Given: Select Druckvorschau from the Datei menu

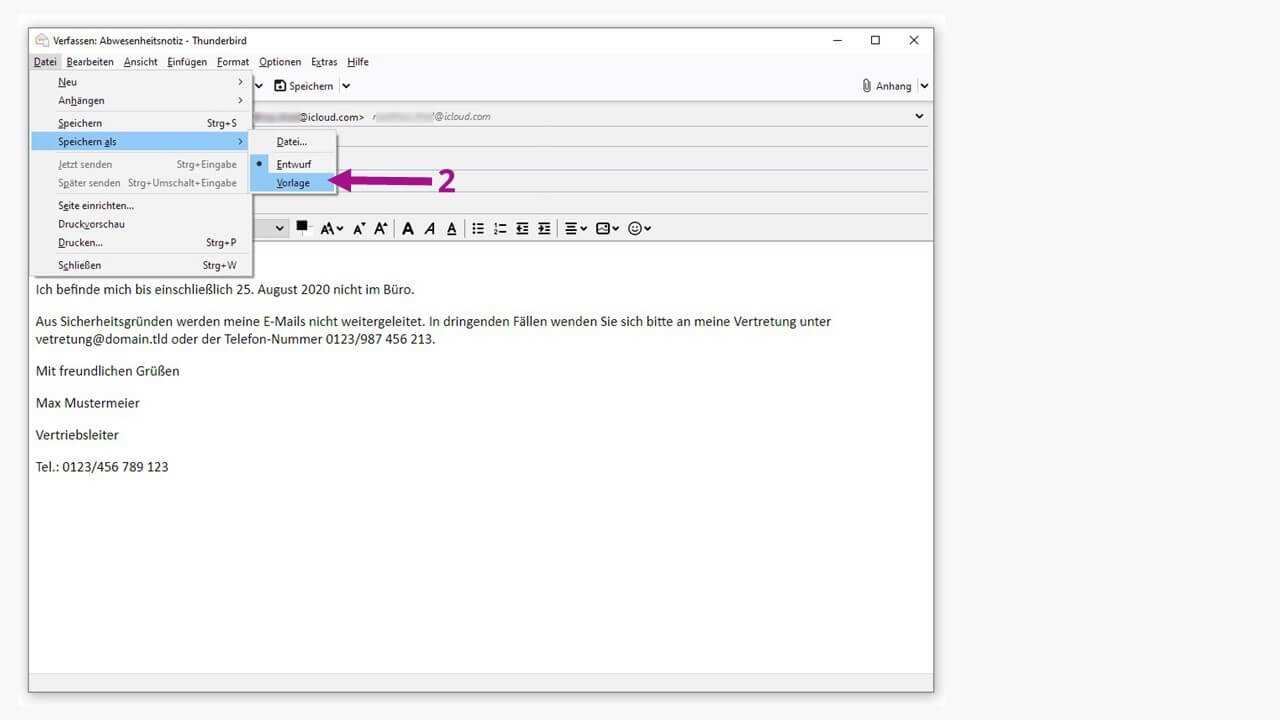Looking at the screenshot, I should coord(91,224).
